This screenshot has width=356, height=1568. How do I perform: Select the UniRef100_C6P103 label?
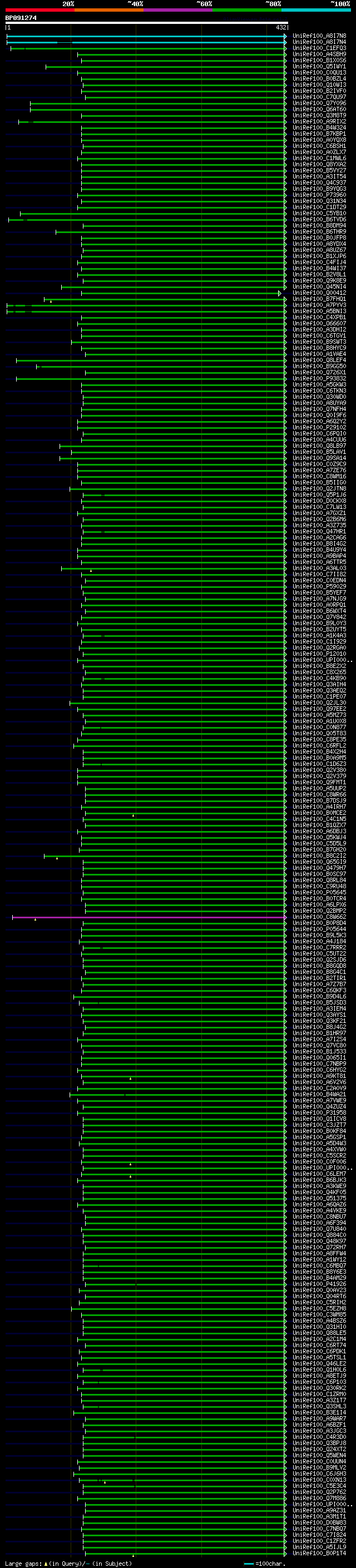[319, 1382]
